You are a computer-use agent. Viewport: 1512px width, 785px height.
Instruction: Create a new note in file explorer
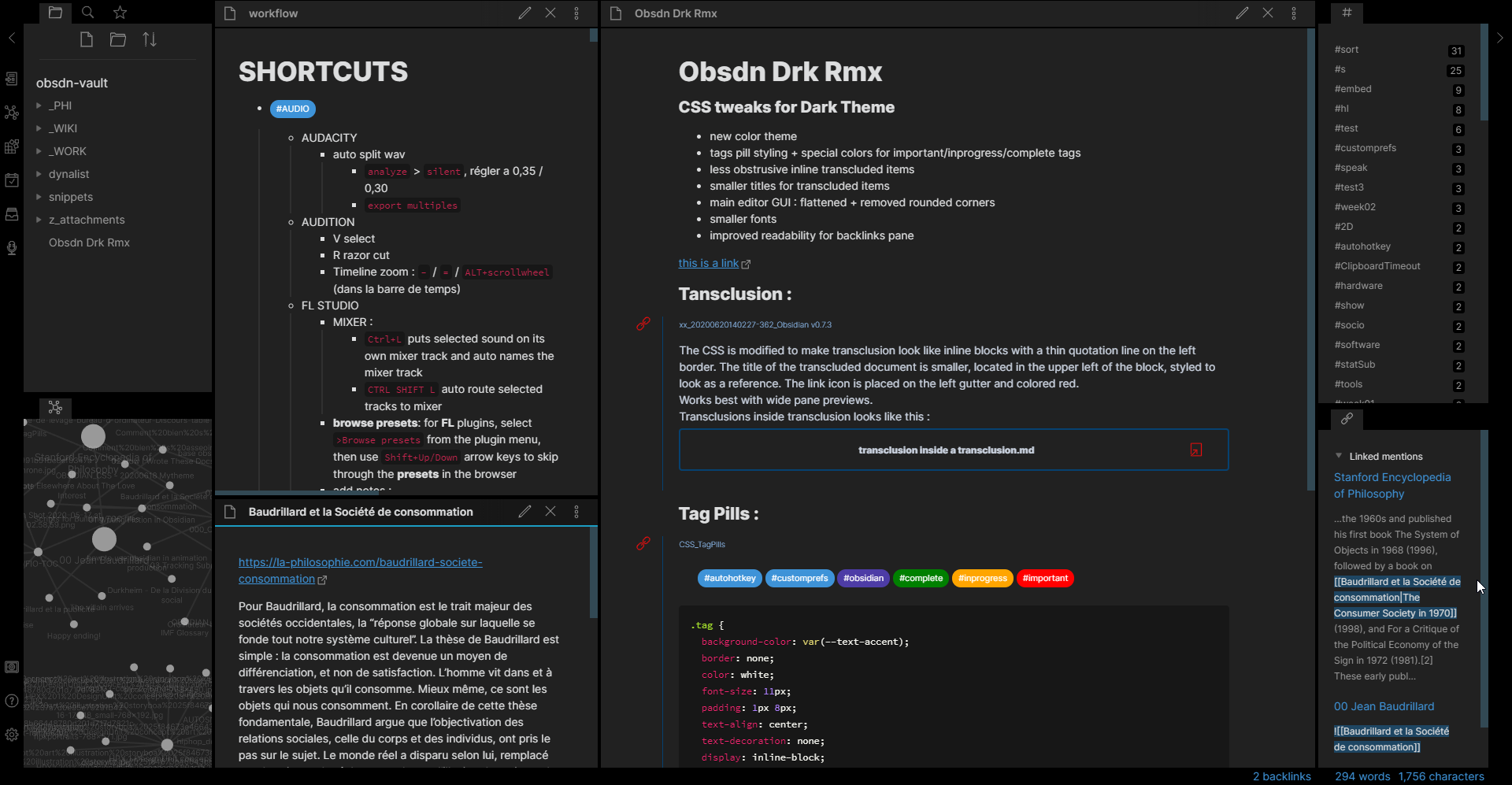pyautogui.click(x=87, y=39)
